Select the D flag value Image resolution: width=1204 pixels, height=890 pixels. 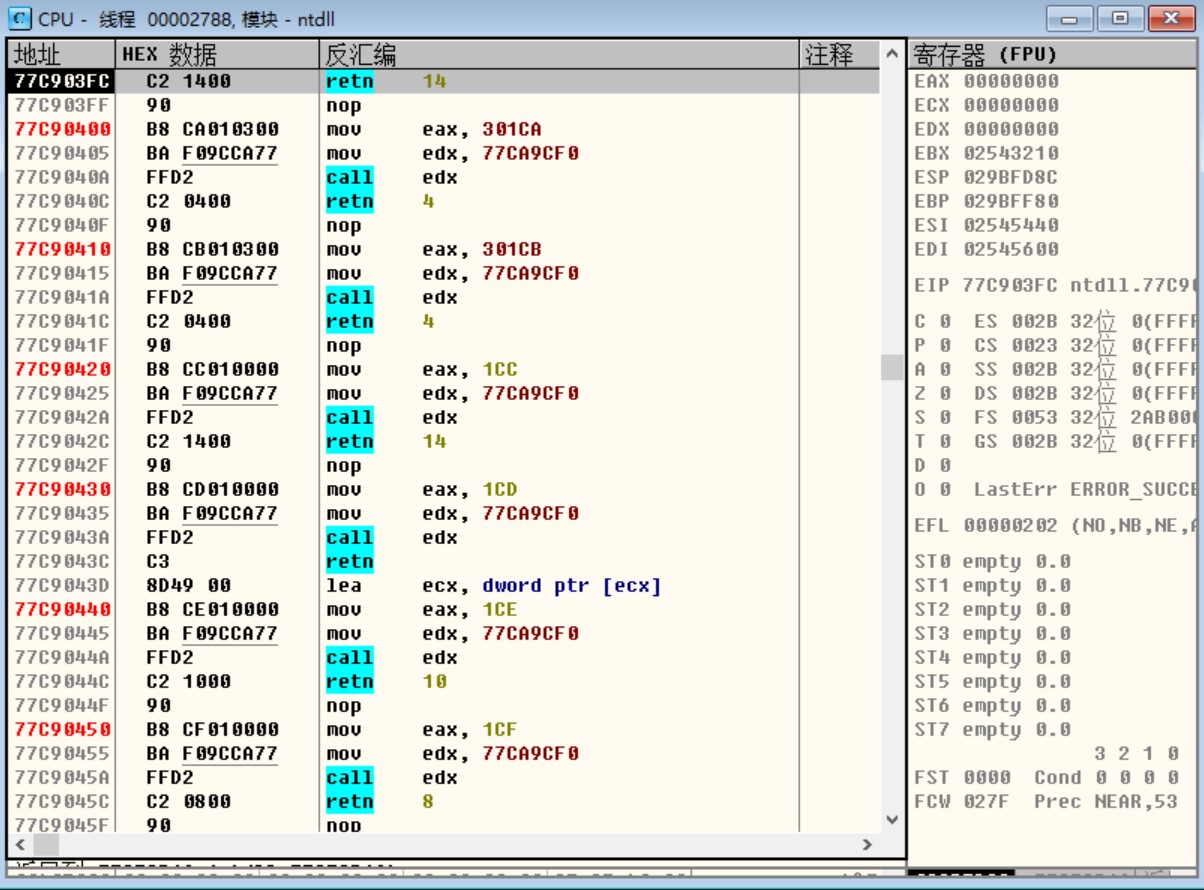(x=945, y=465)
